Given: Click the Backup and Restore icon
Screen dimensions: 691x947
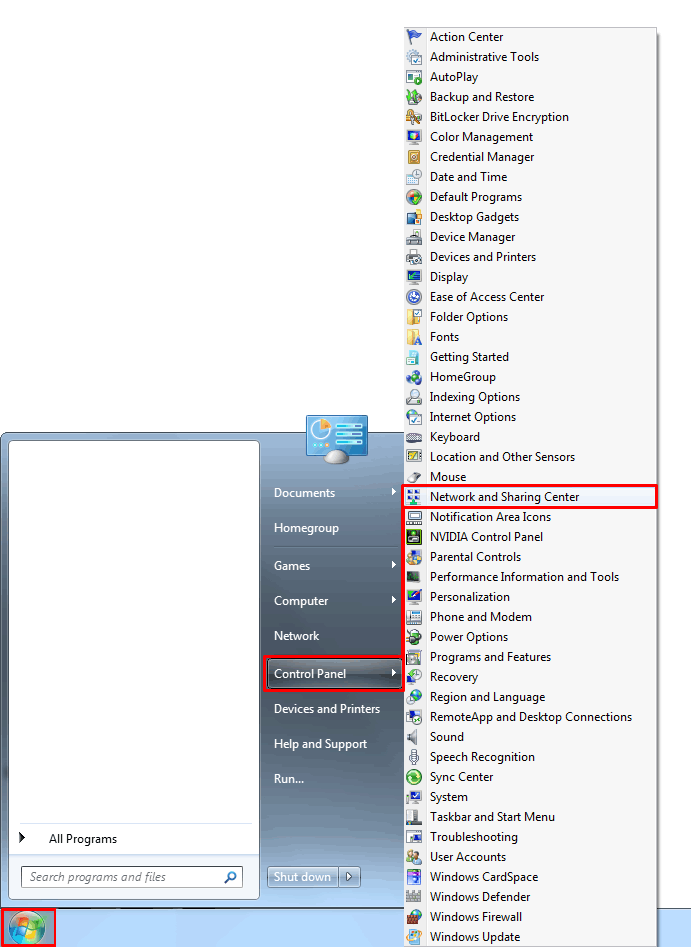Looking at the screenshot, I should click(x=414, y=97).
